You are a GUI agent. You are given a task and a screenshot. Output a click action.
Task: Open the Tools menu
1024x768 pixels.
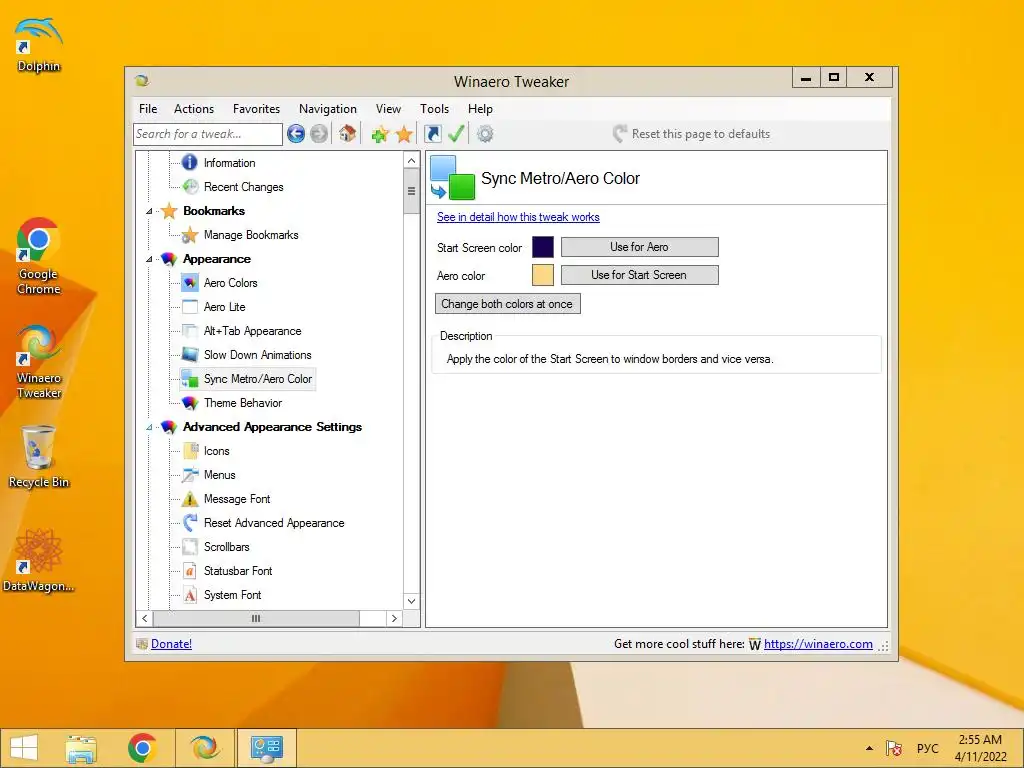pyautogui.click(x=434, y=109)
